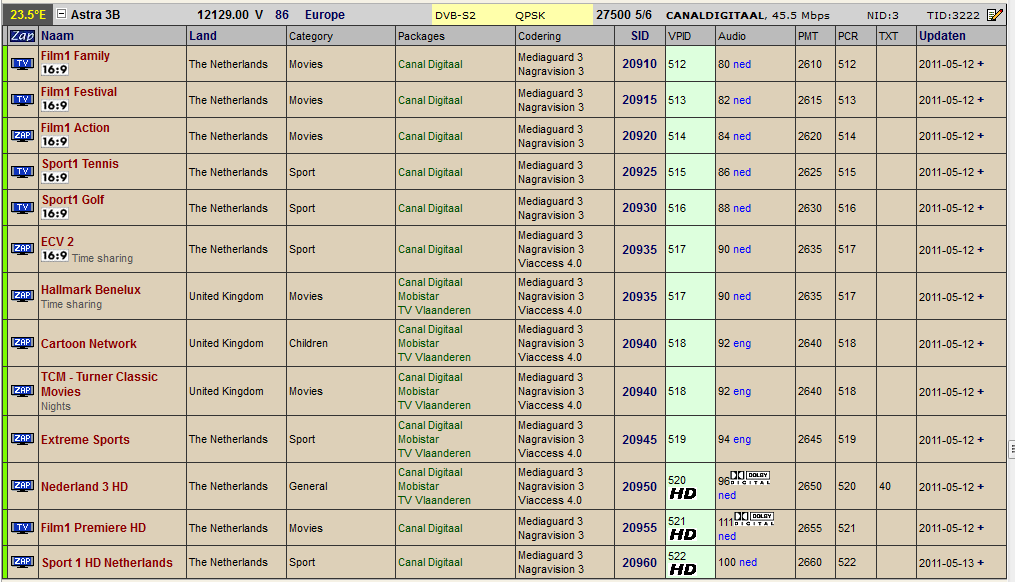Click the ZAP icon for Cartoon Network
Screen dimensions: 1015x582
click(22, 343)
